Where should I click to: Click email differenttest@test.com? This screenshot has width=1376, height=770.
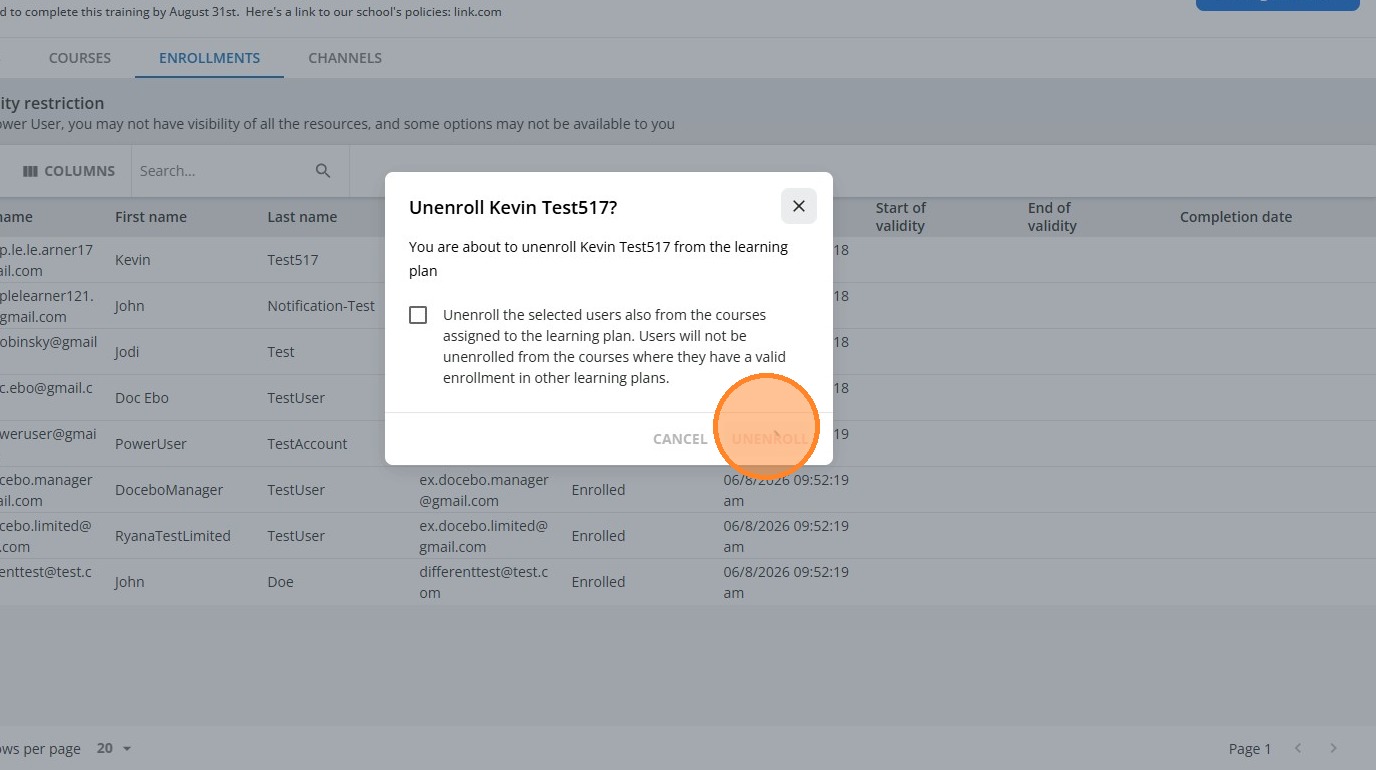click(484, 582)
